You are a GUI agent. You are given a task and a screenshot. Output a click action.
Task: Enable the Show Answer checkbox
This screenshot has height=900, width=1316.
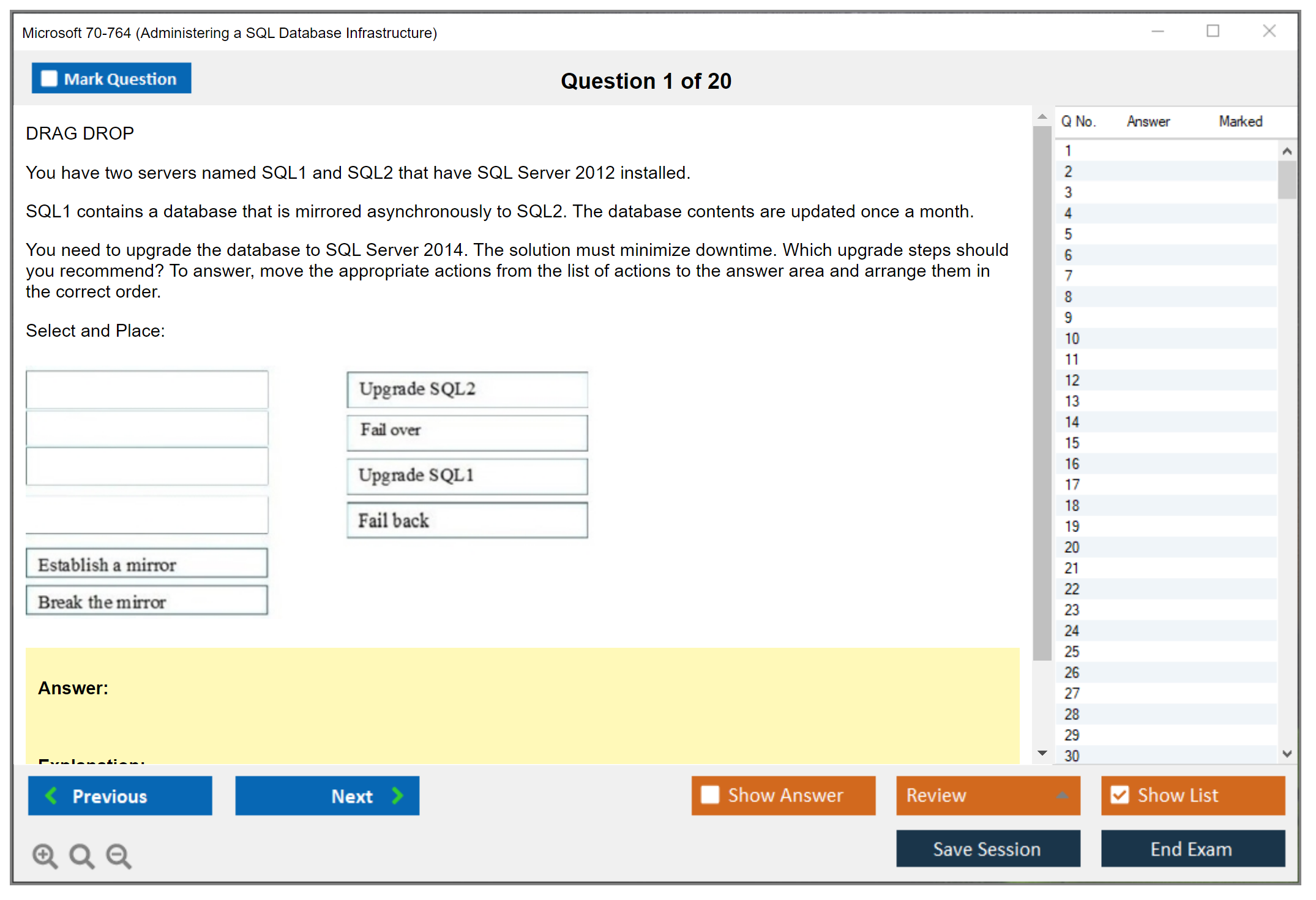click(x=710, y=795)
